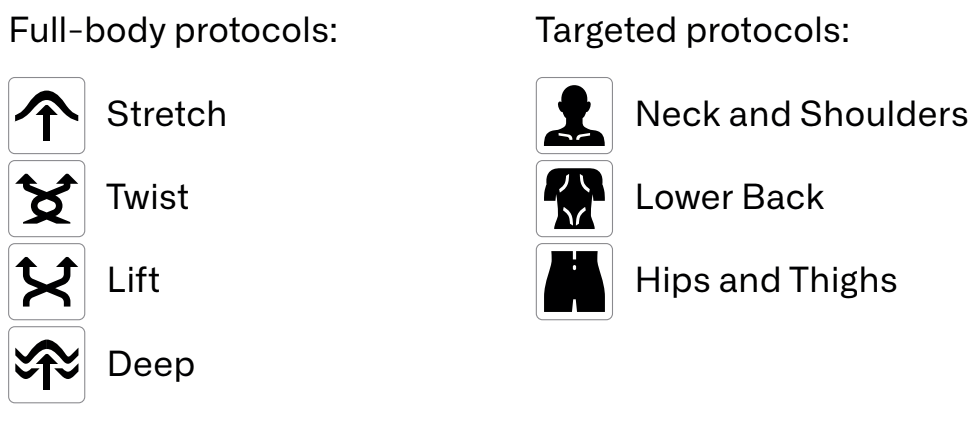Click the "Twist" text label
Screen dimensions: 976x426
pyautogui.click(x=148, y=197)
